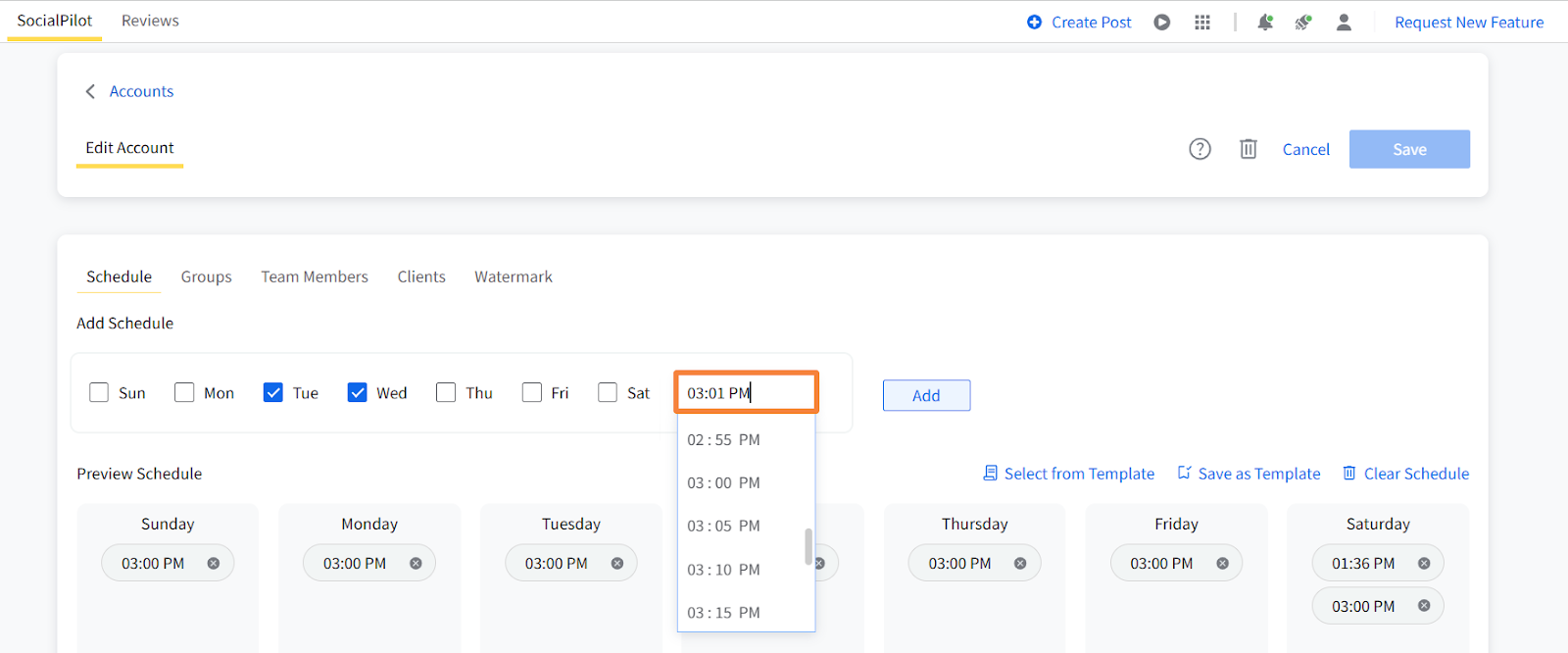Click the Add schedule button
The height and width of the screenshot is (653, 1568).
[926, 395]
